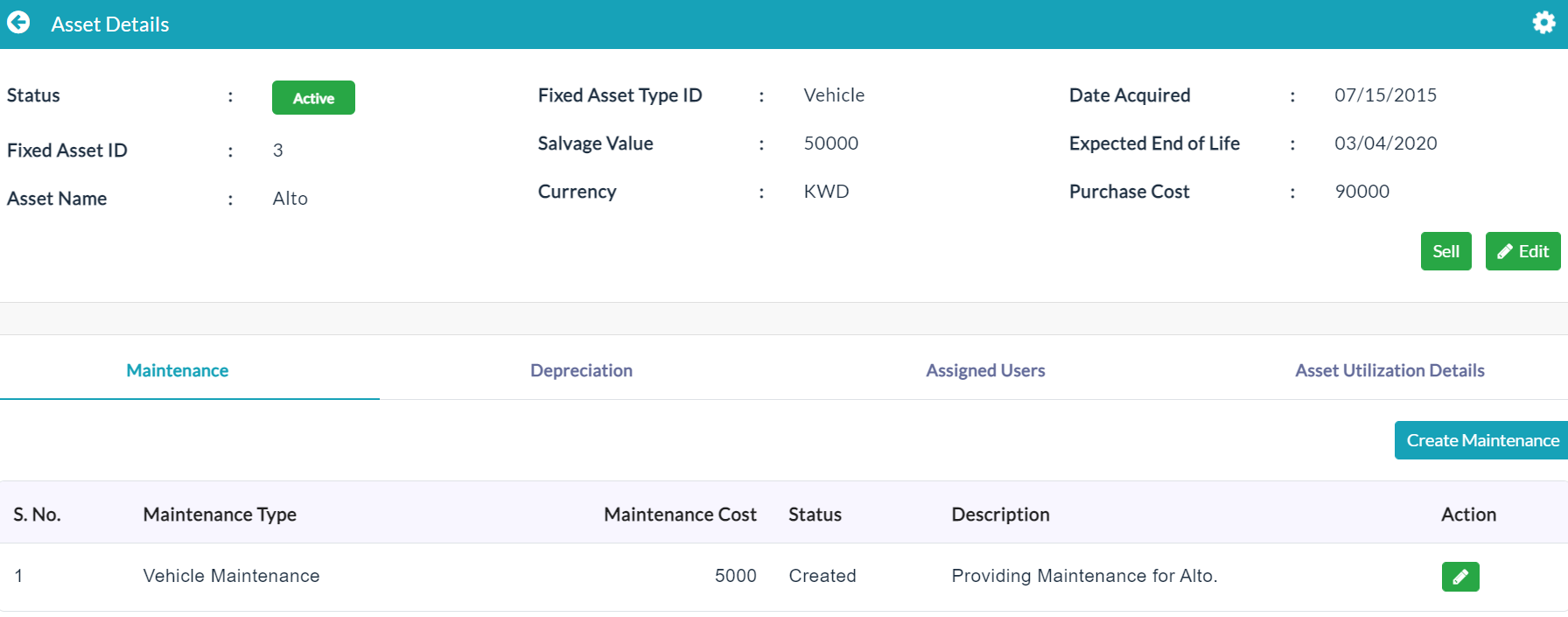Click the date acquired 07/15/2015
The width and height of the screenshot is (1568, 617).
tap(1385, 95)
